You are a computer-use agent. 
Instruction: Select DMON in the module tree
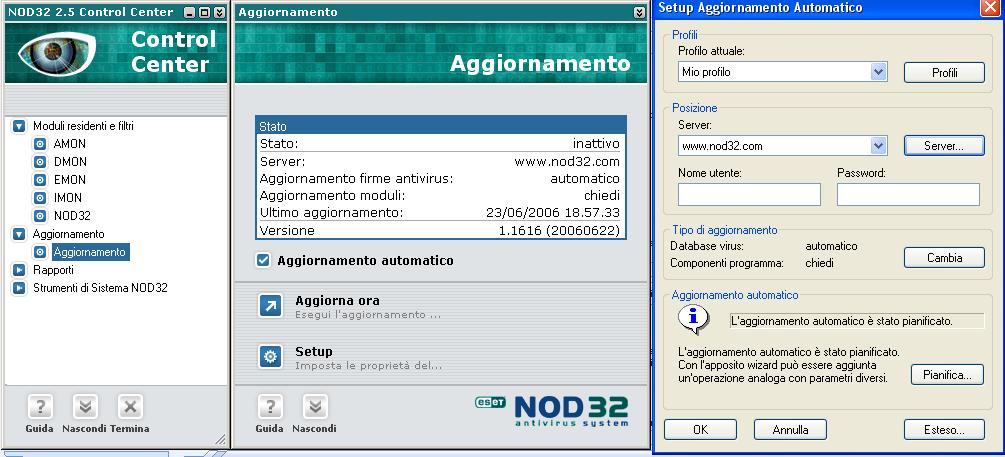point(70,162)
